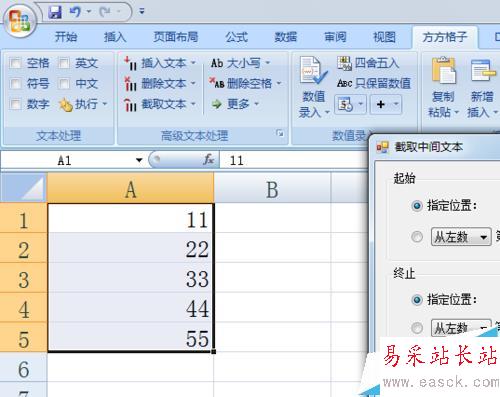This screenshot has width=500, height=397.
Task: Click cell containing 44
Action: tap(131, 307)
